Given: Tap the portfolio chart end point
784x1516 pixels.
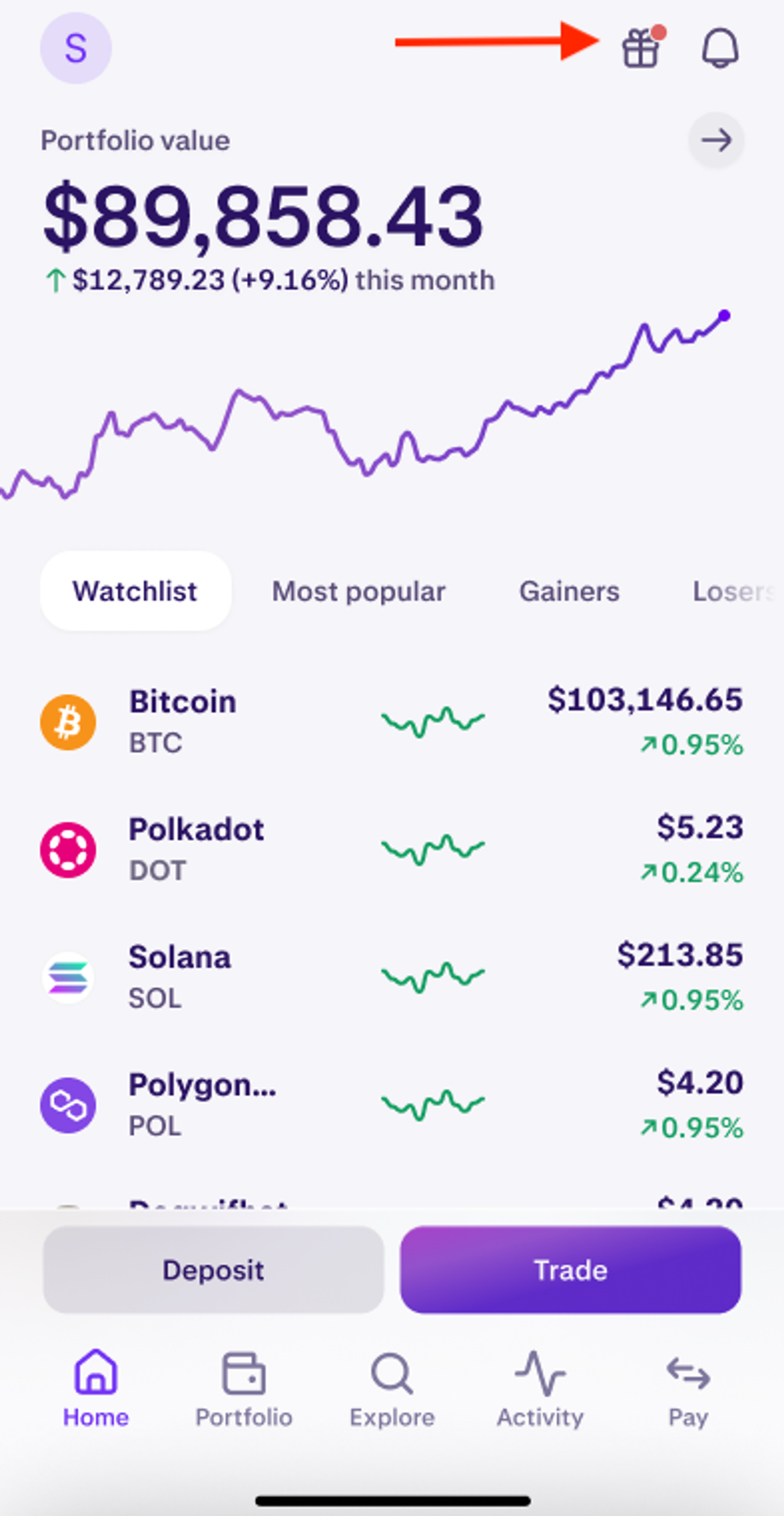Looking at the screenshot, I should click(x=725, y=316).
